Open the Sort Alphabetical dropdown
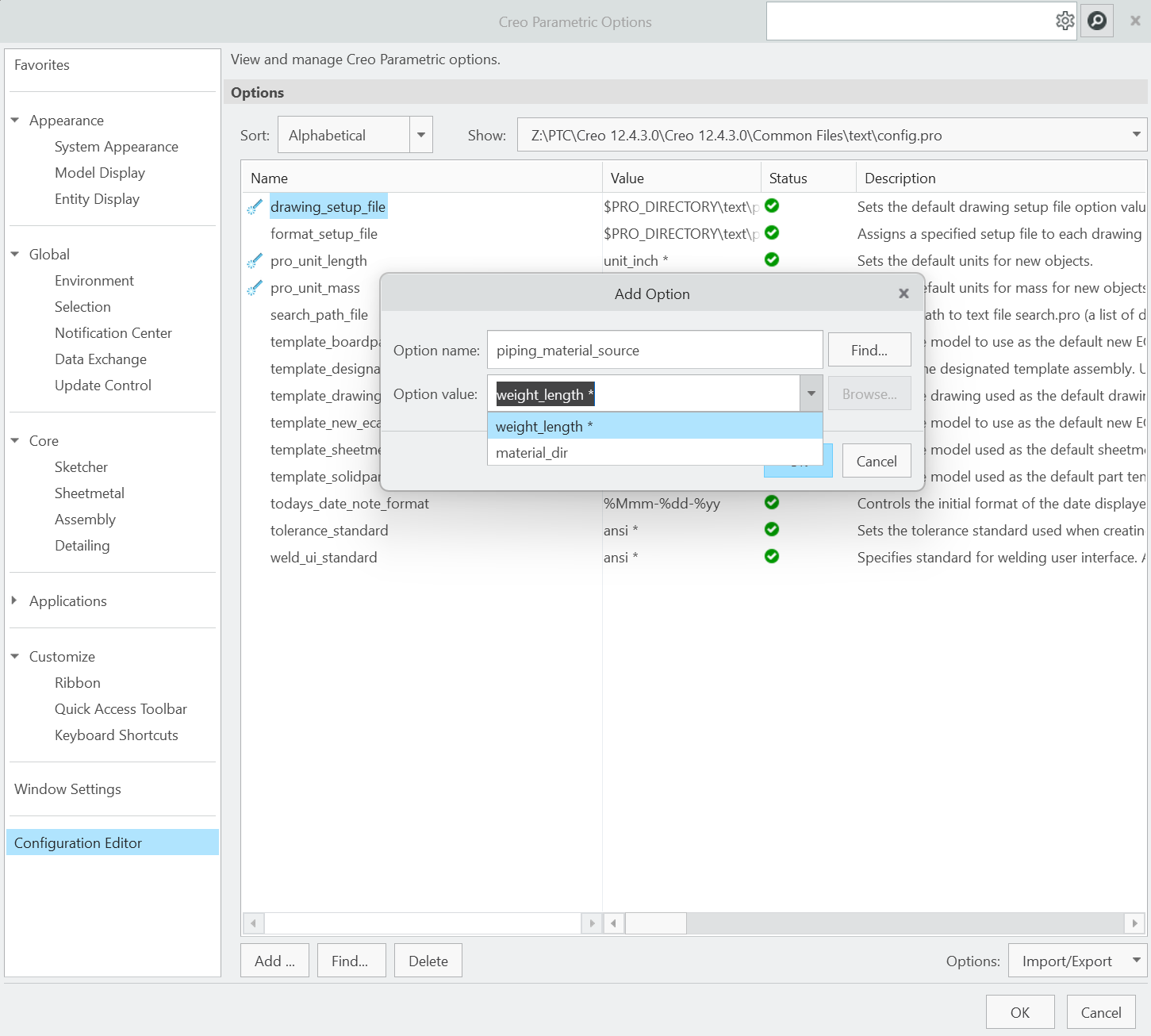This screenshot has height=1036, width=1151. pos(421,136)
